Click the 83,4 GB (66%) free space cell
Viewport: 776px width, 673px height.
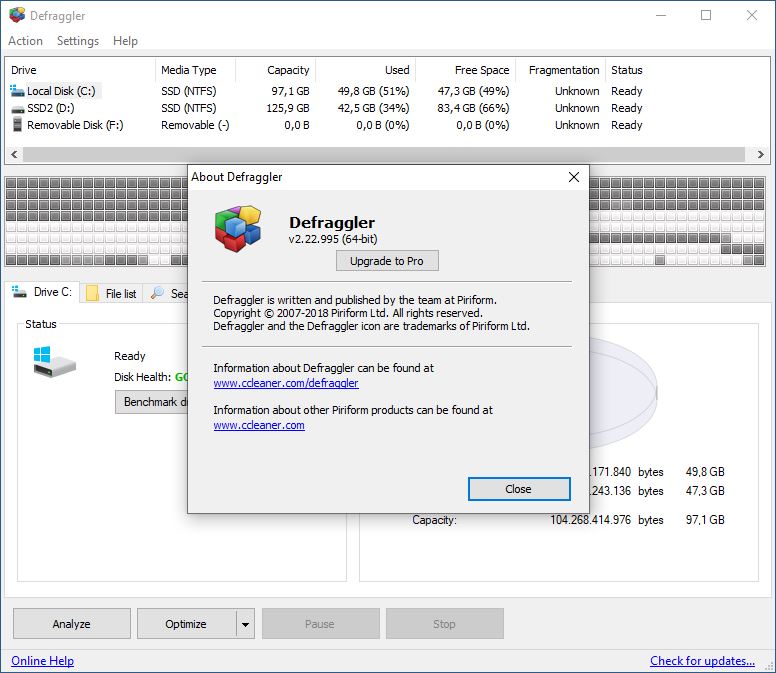[x=474, y=108]
